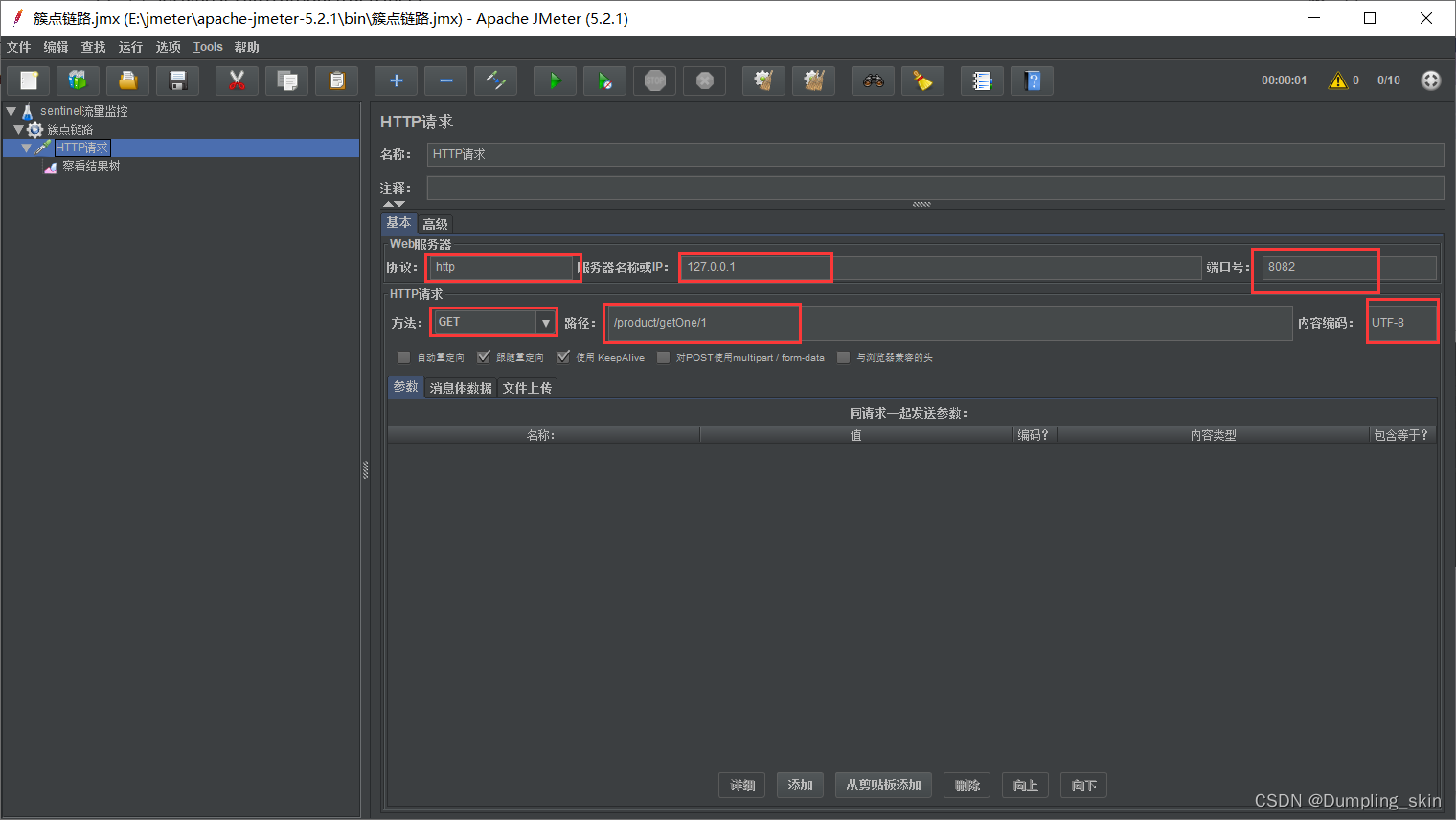
Task: Collapse the sentinel流量监控 tree node arrow
Action: coord(11,111)
